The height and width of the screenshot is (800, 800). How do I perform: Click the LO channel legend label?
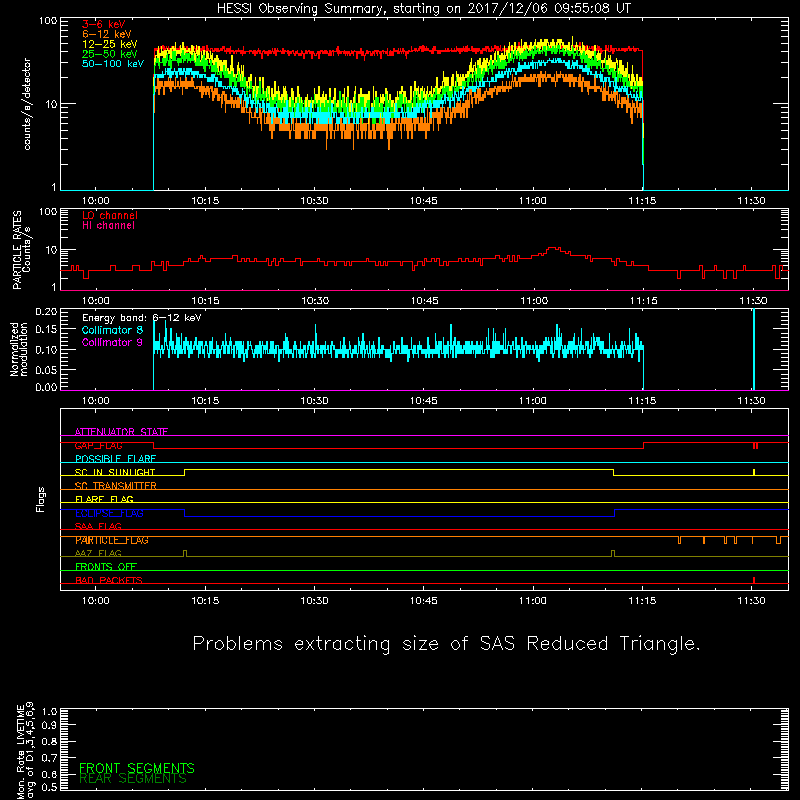[x=110, y=215]
